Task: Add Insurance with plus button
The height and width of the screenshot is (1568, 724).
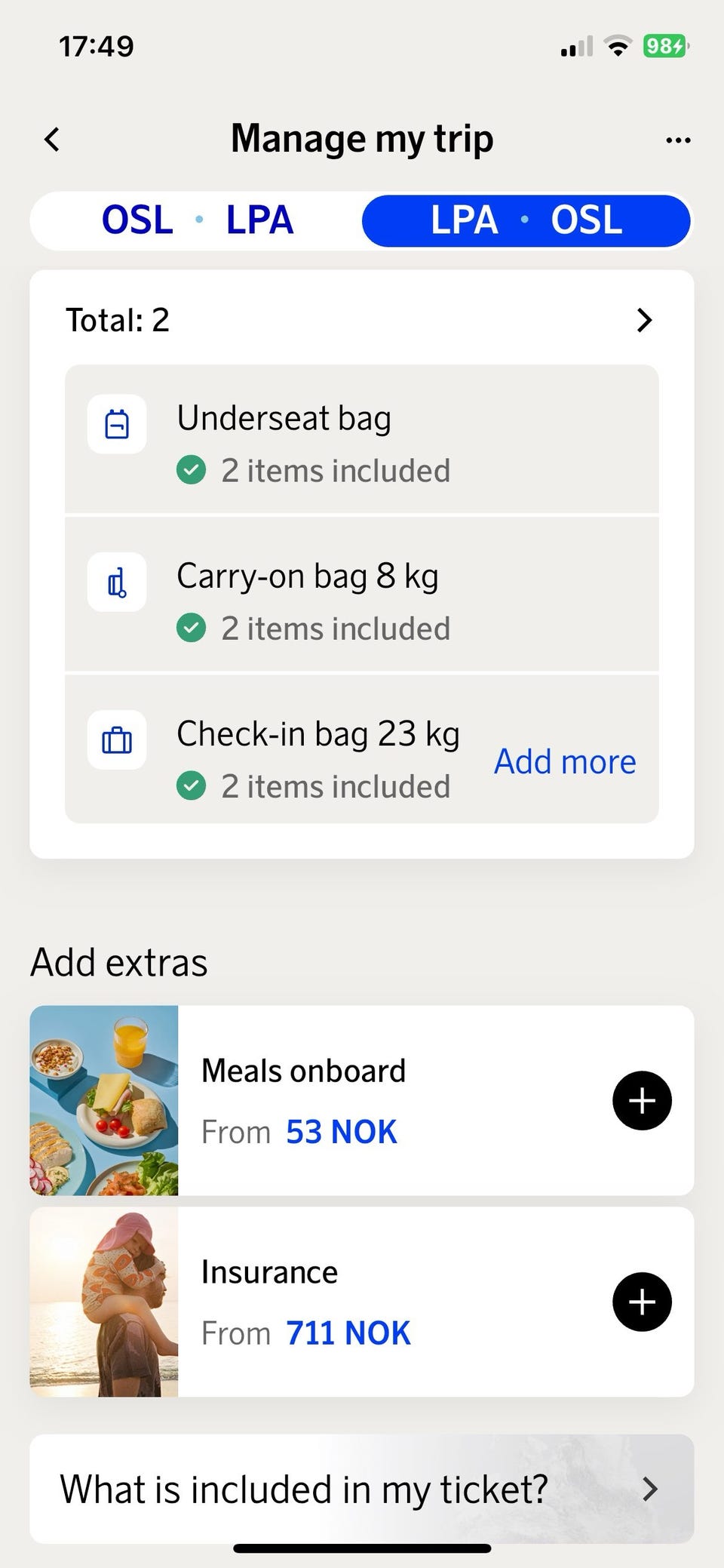Action: tap(642, 1302)
